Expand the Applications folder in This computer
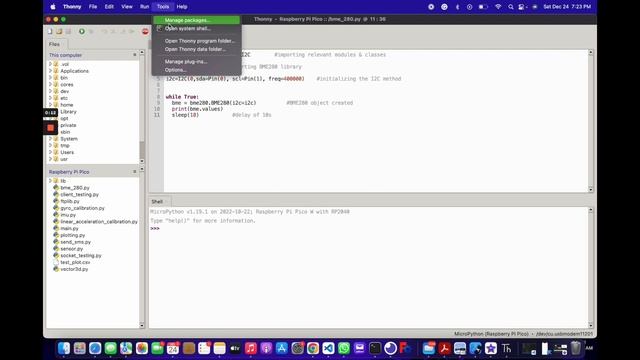 tap(50, 71)
